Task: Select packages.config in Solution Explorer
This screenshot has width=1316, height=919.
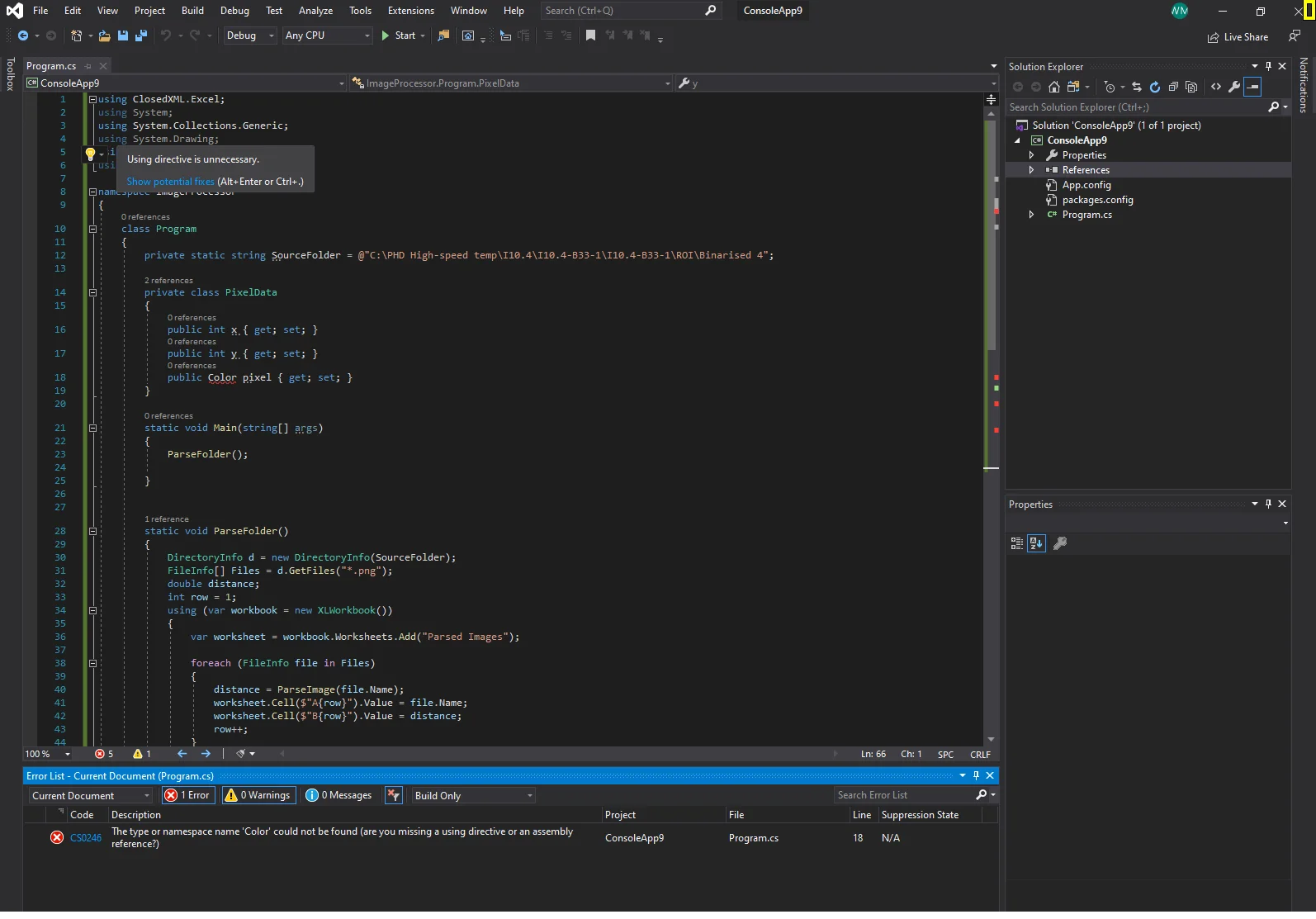Action: coord(1097,200)
